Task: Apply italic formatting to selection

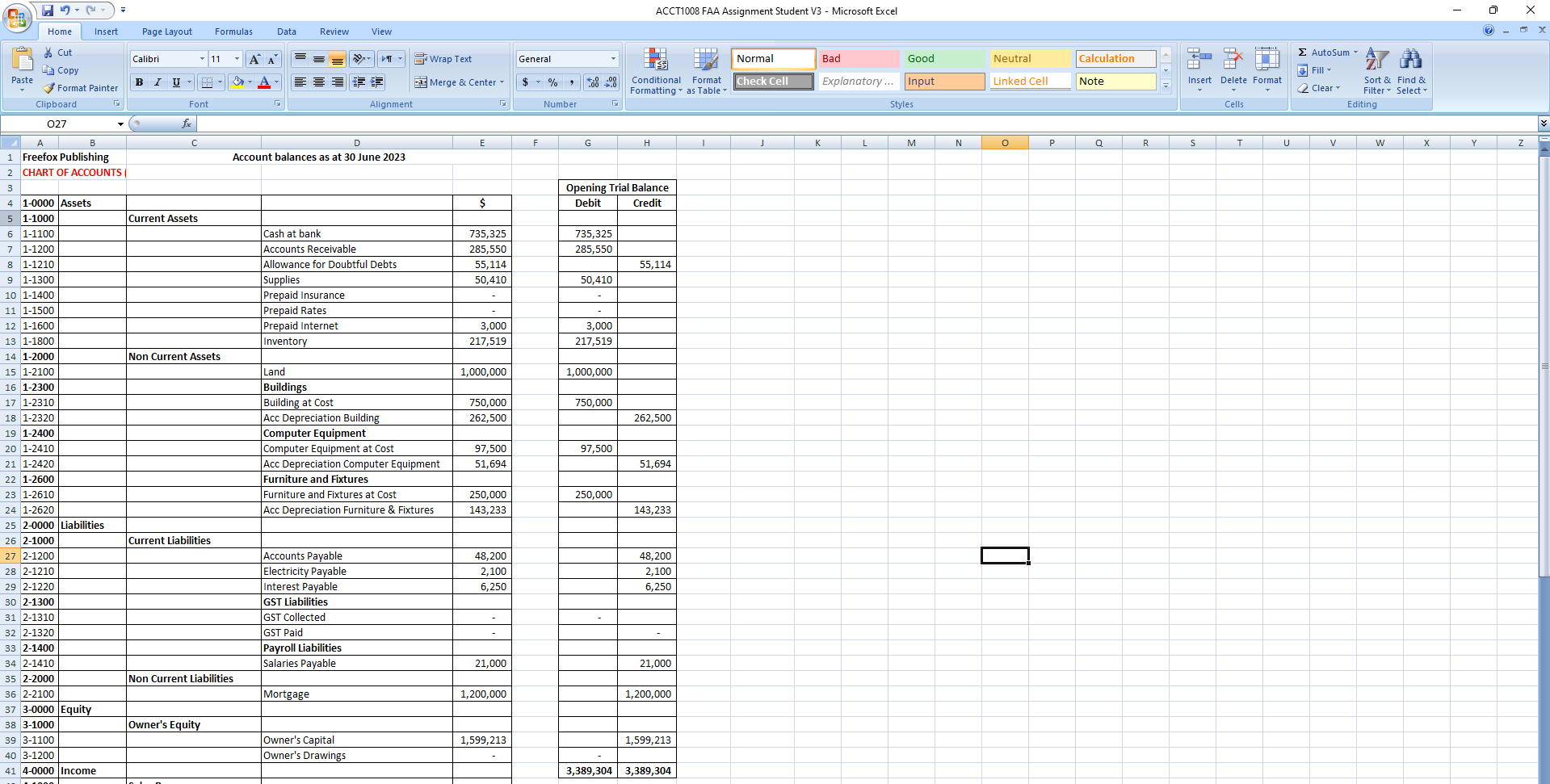Action: (x=158, y=82)
